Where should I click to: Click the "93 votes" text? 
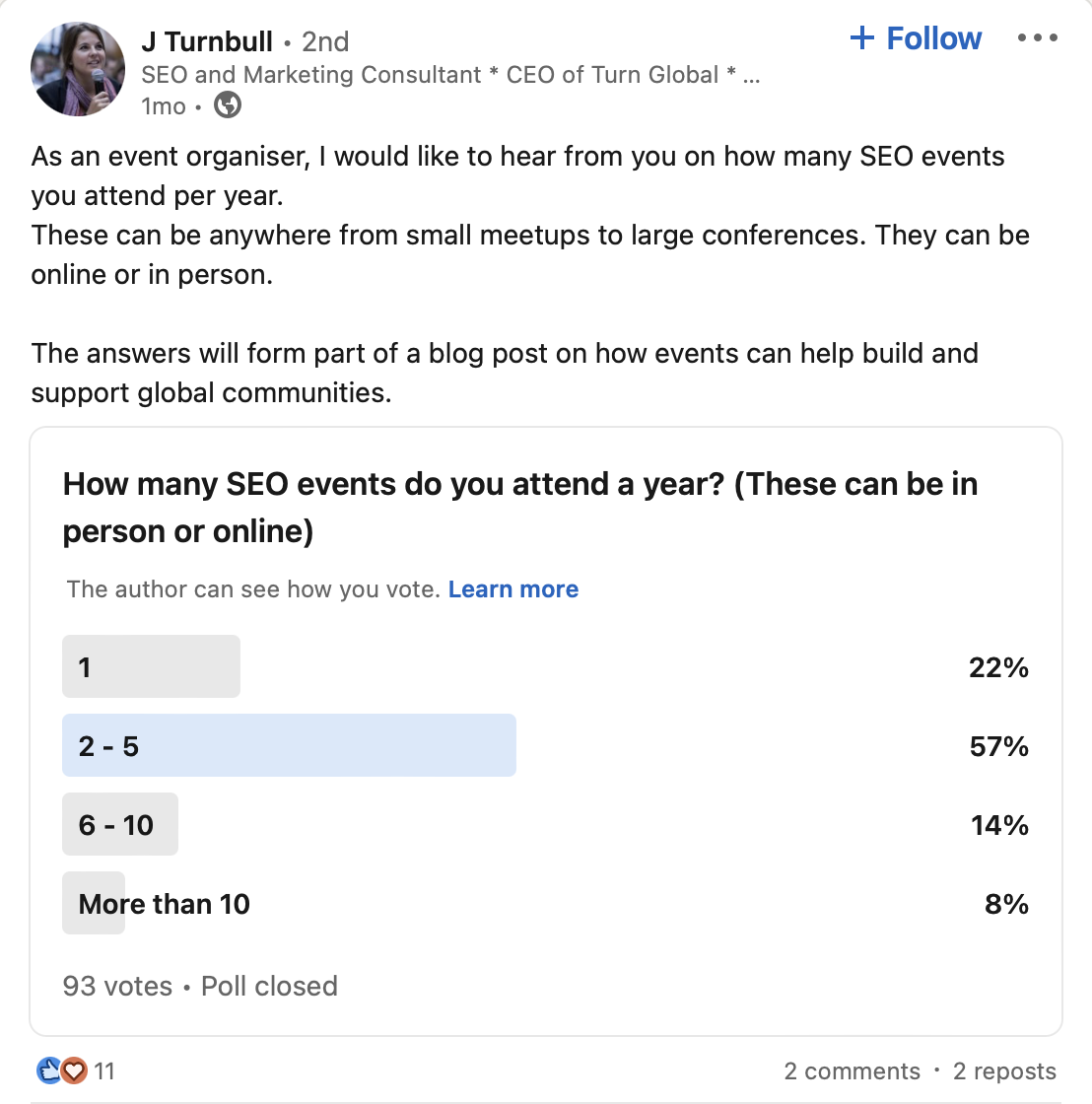point(117,986)
